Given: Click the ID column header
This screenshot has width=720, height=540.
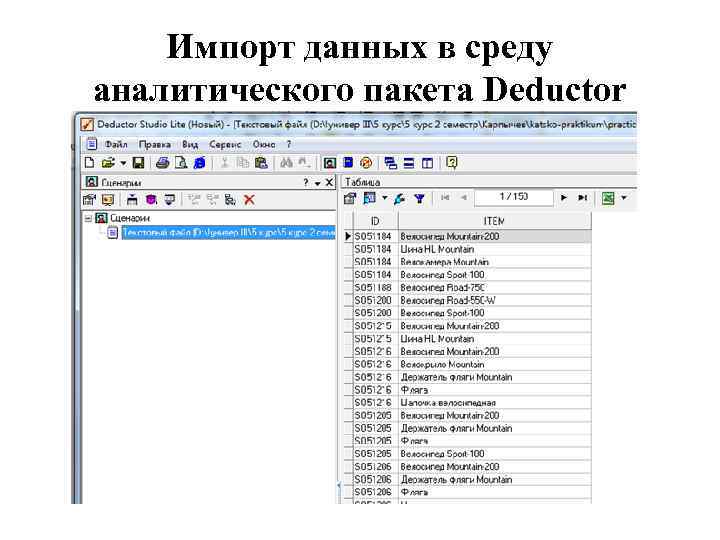Looking at the screenshot, I should (375, 221).
